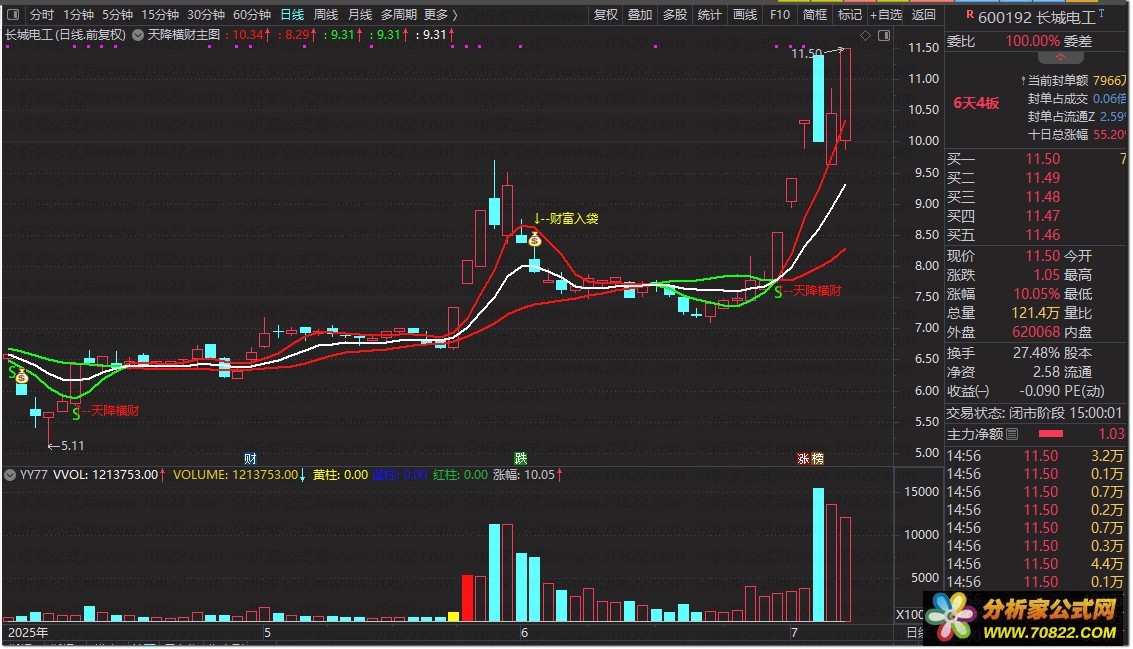Click the 简框 simple frame button
The width and height of the screenshot is (1133, 649).
pyautogui.click(x=815, y=14)
